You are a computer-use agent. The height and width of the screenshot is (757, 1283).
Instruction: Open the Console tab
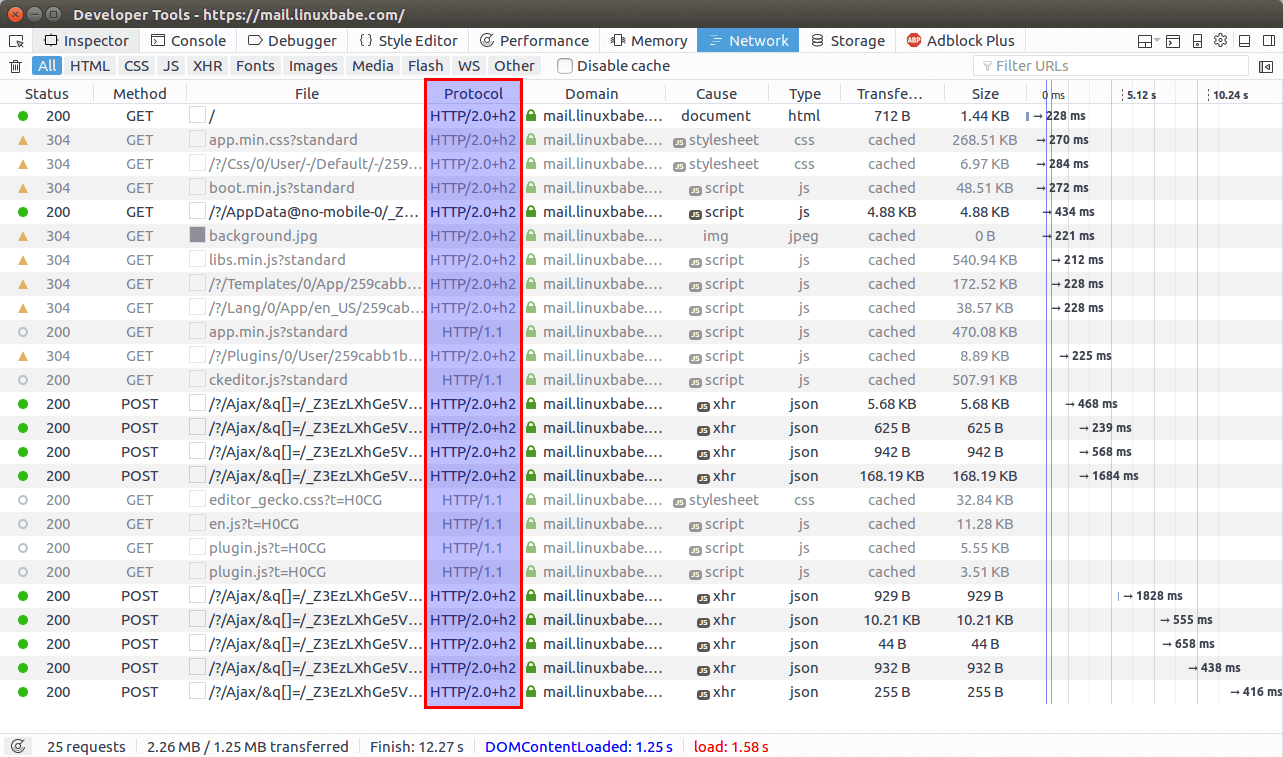point(188,41)
